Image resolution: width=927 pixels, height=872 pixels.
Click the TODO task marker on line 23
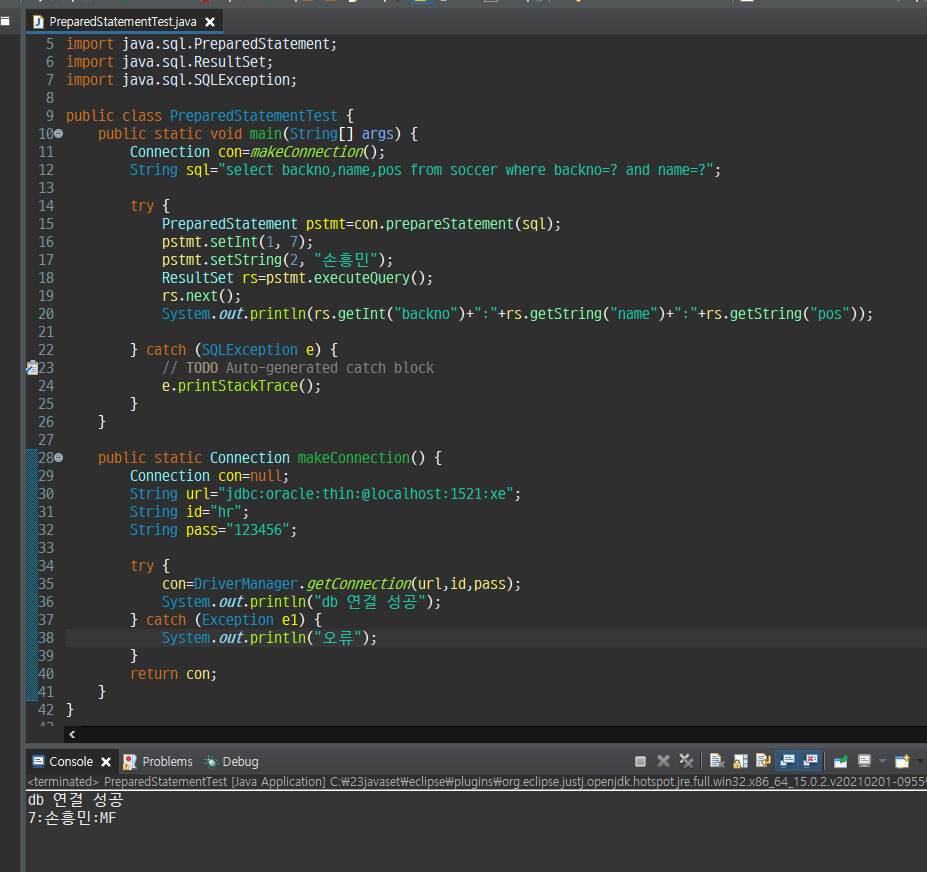tap(31, 368)
